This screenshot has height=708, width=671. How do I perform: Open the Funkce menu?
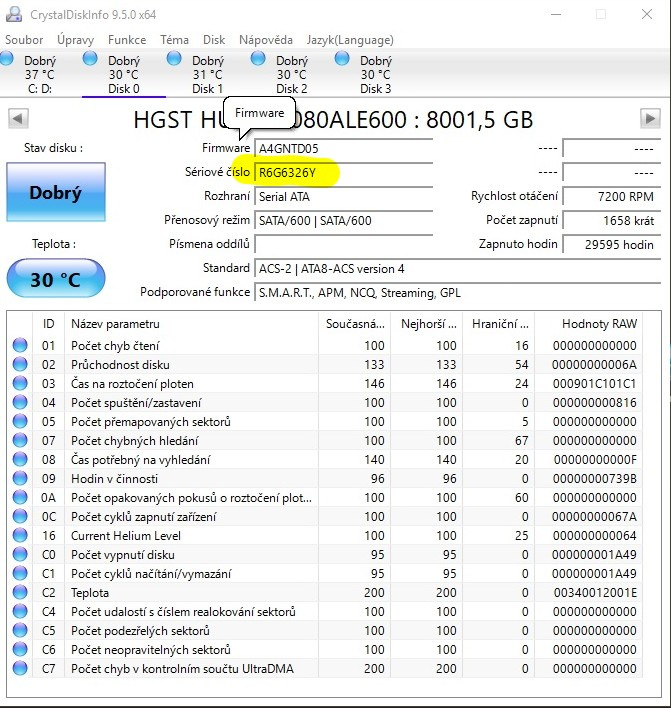click(127, 40)
